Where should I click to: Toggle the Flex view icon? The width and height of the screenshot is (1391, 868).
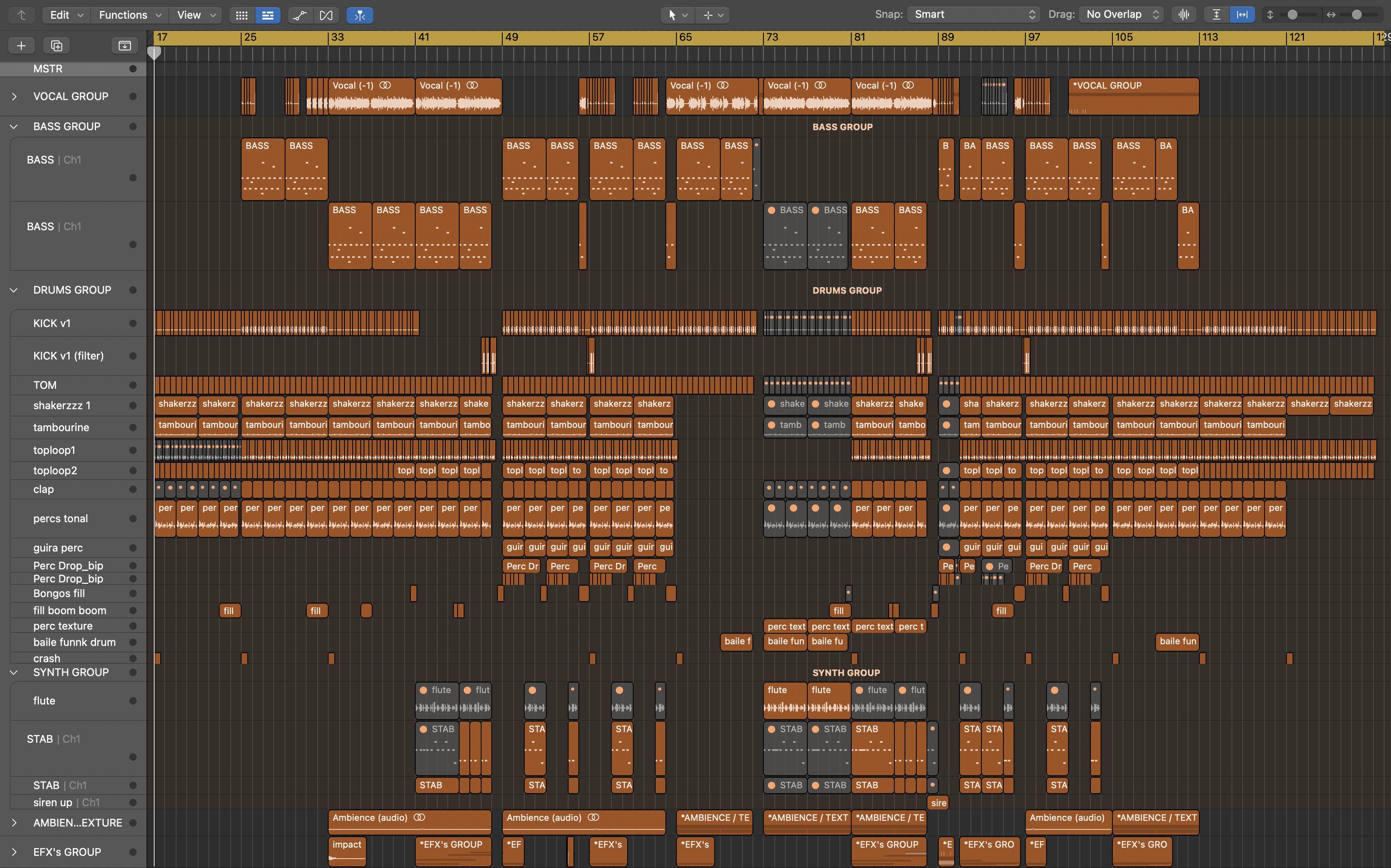[x=326, y=15]
